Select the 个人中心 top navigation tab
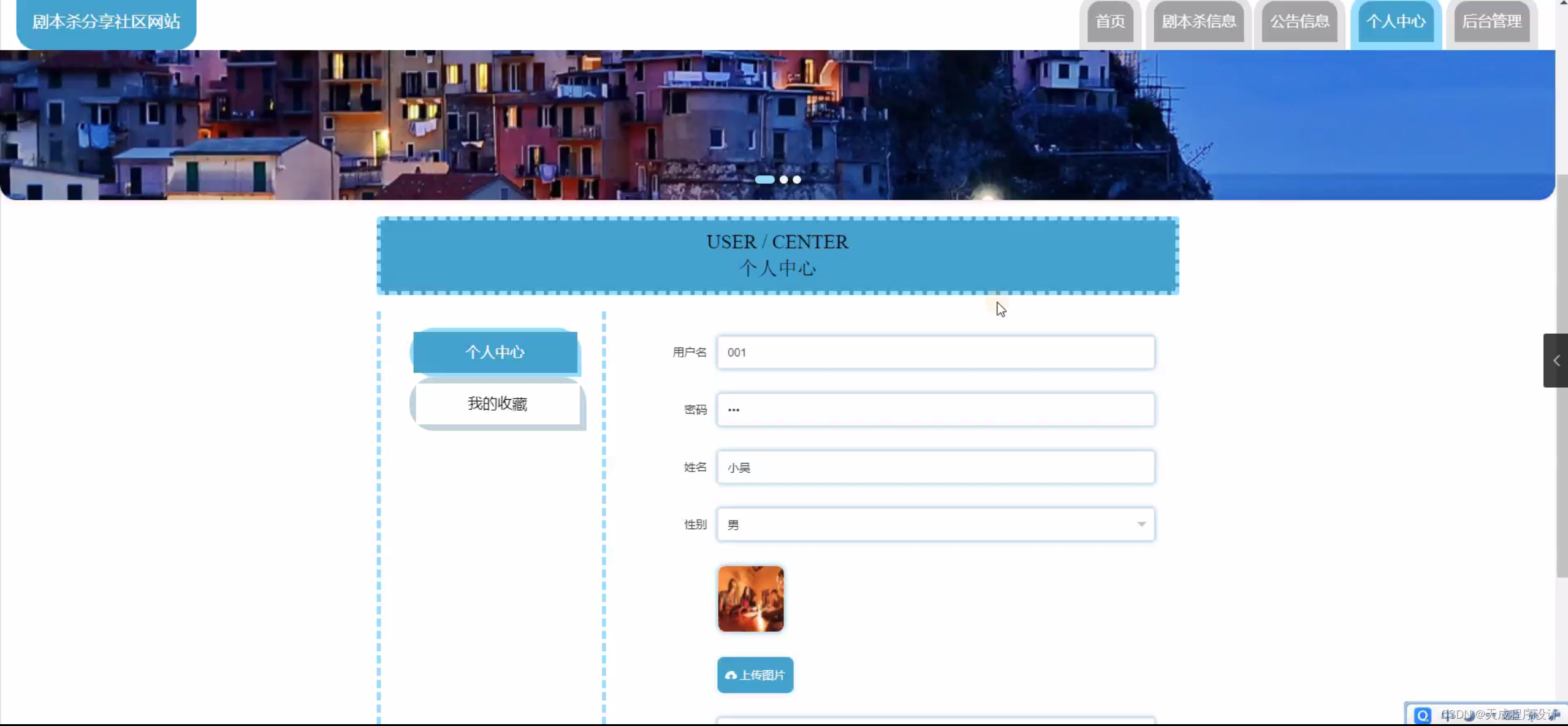 coord(1396,22)
